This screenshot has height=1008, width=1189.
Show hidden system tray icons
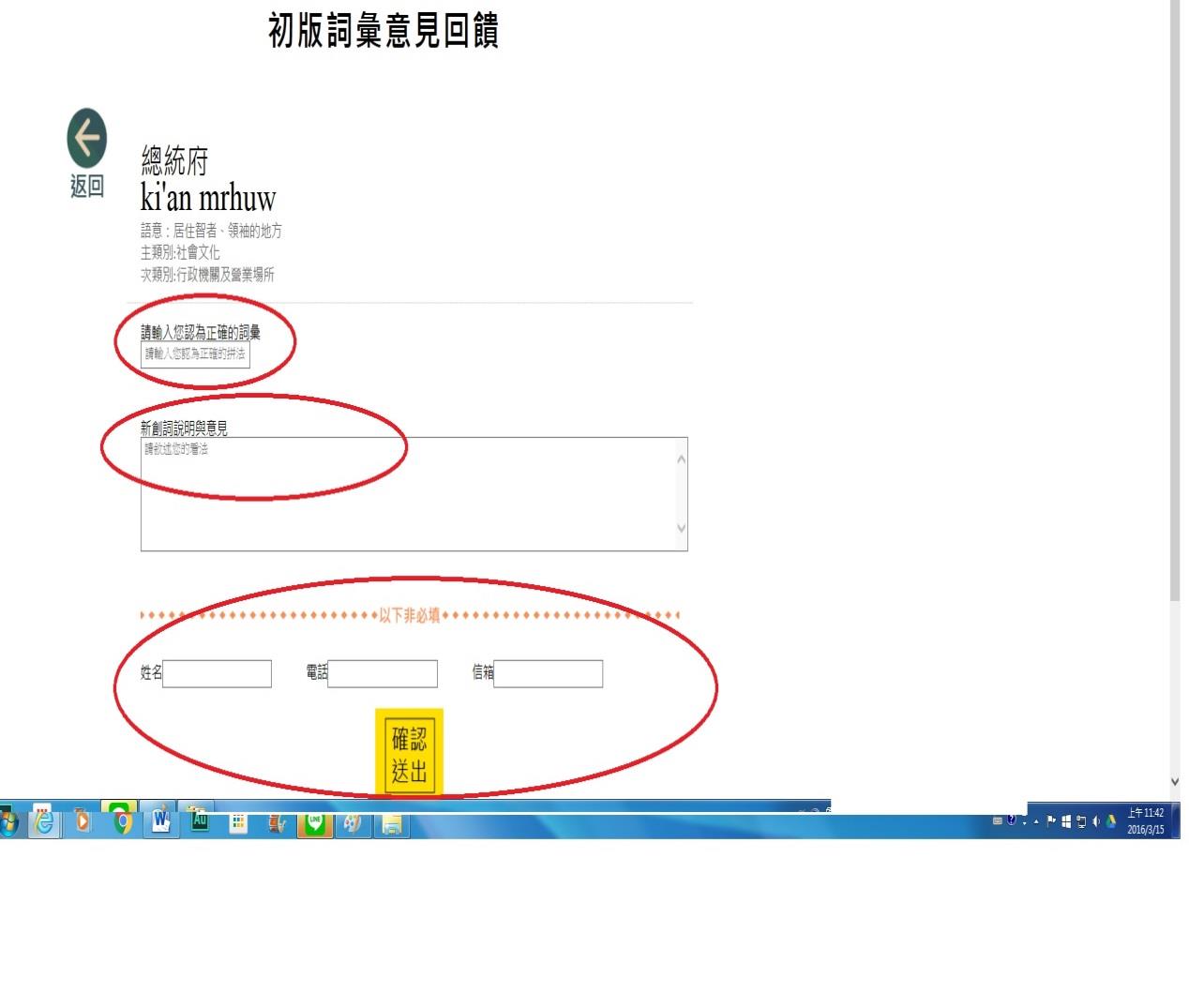click(x=1036, y=821)
